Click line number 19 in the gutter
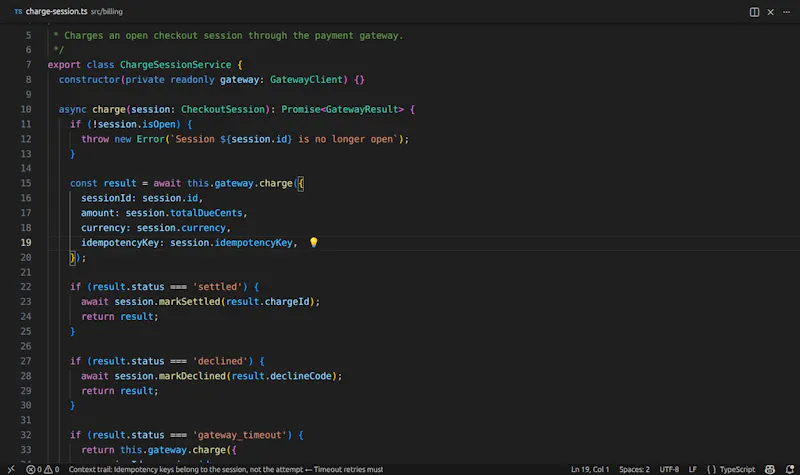800x475 pixels. (26, 242)
